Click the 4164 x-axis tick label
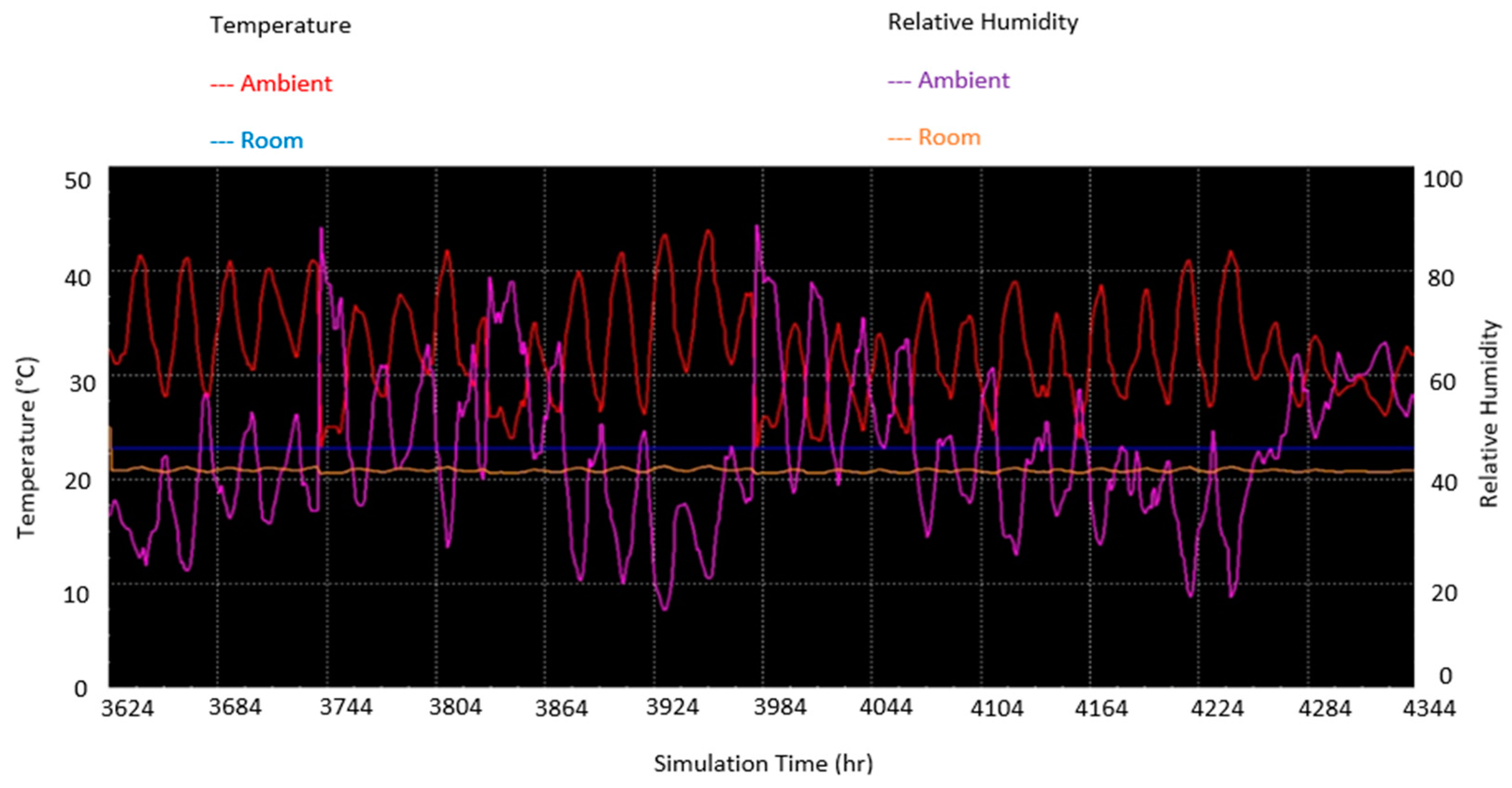Image resolution: width=1512 pixels, height=788 pixels. click(x=1101, y=709)
